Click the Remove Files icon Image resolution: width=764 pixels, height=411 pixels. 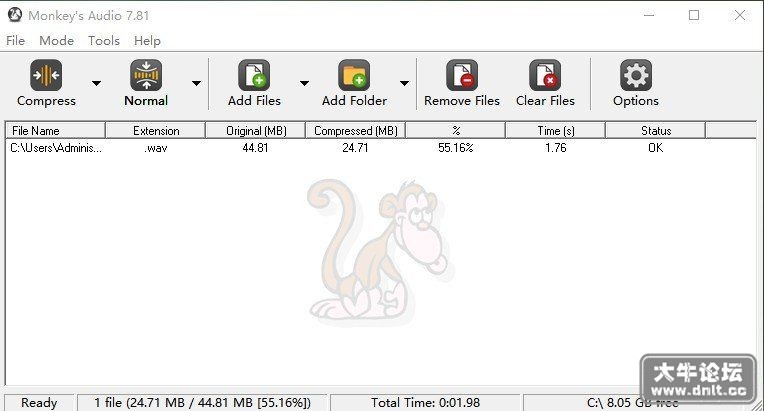(461, 75)
